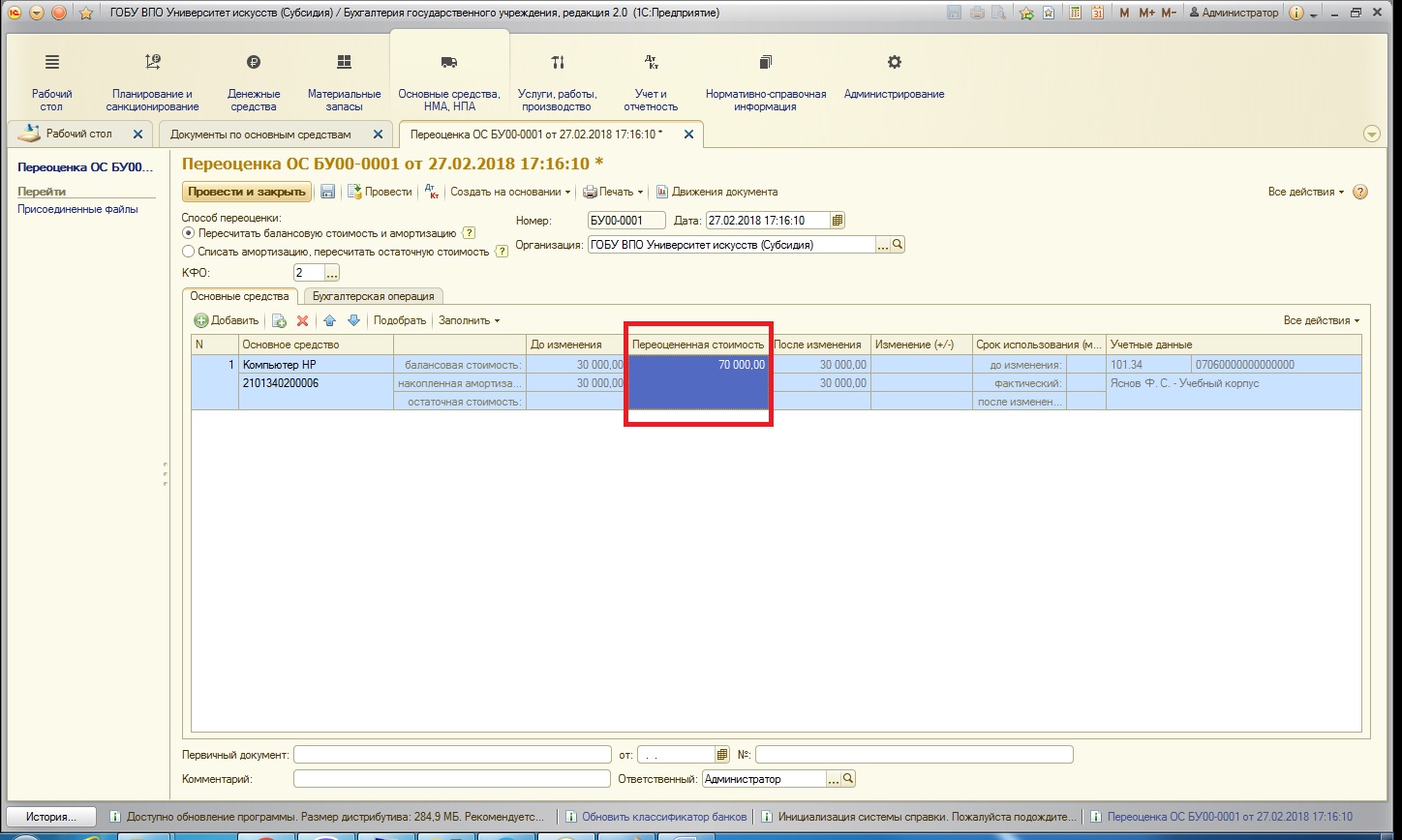Click Срок использования column header
Screen dimensions: 1402x840
[x=1039, y=345]
